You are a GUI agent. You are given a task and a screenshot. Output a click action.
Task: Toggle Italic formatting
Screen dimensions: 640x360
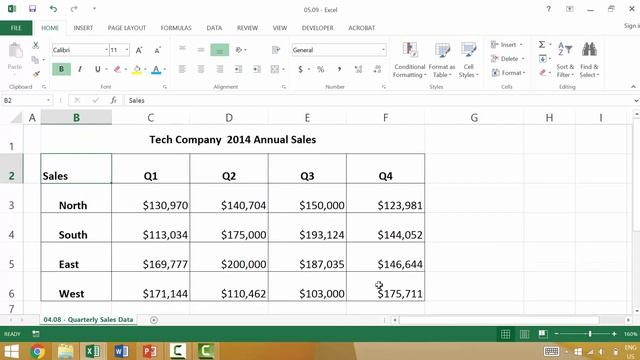pyautogui.click(x=80, y=69)
